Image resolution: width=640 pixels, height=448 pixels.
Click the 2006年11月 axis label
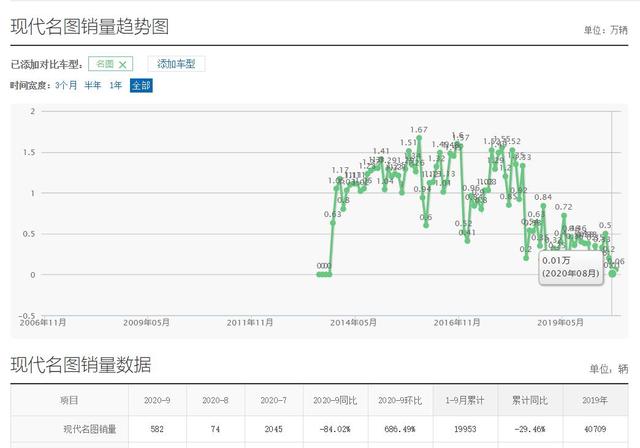43,323
